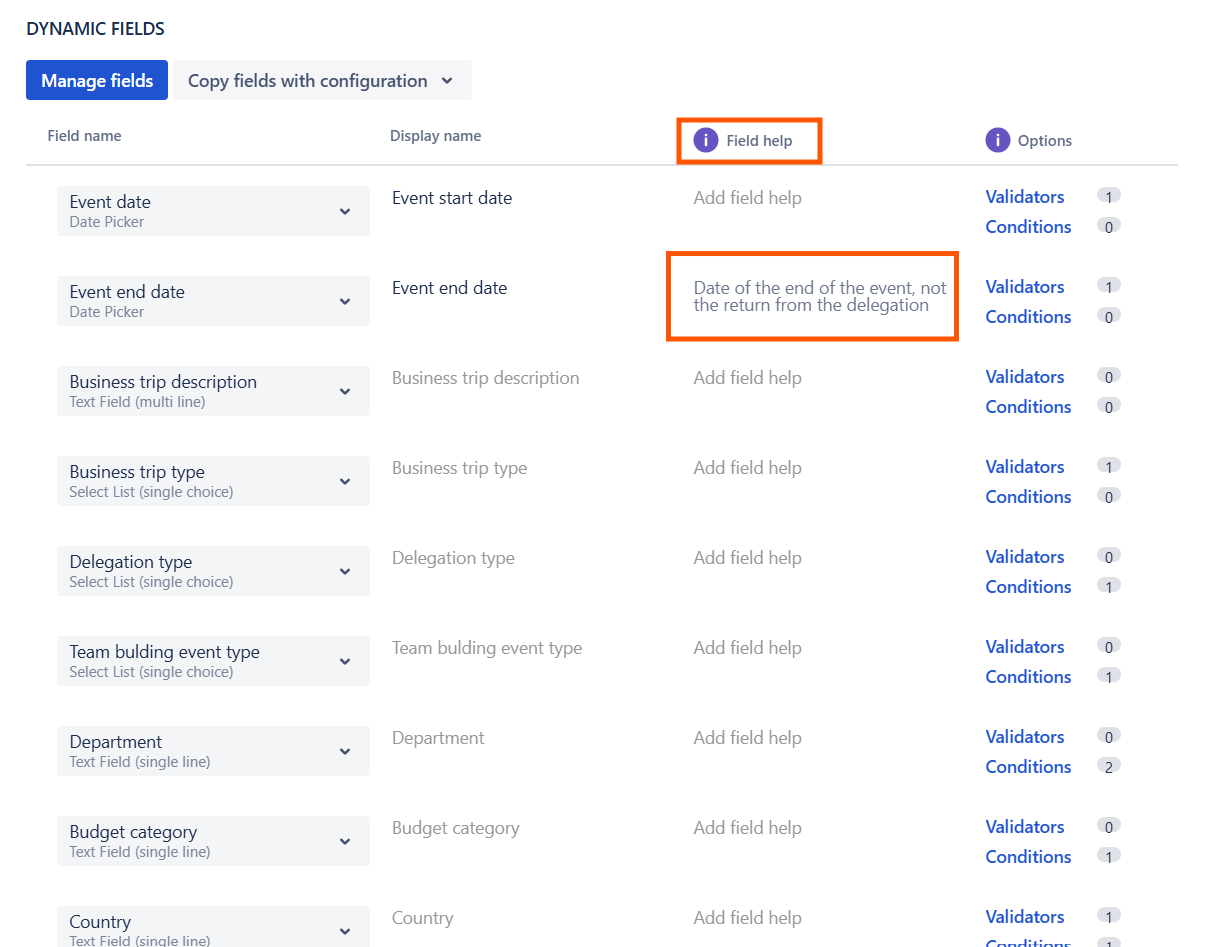
Task: Expand the Delegation type select list options
Action: tap(347, 571)
